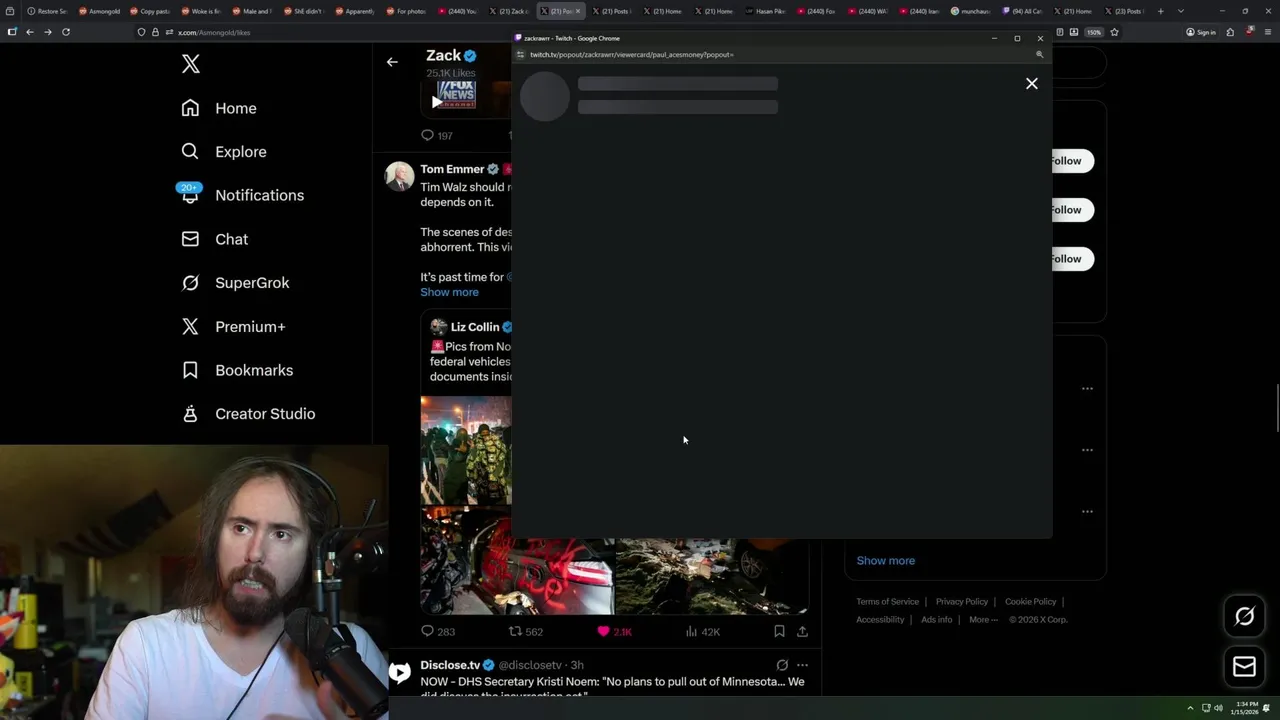The height and width of the screenshot is (720, 1280).
Task: Expand the list all tabs dropdown arrow
Action: (1181, 11)
